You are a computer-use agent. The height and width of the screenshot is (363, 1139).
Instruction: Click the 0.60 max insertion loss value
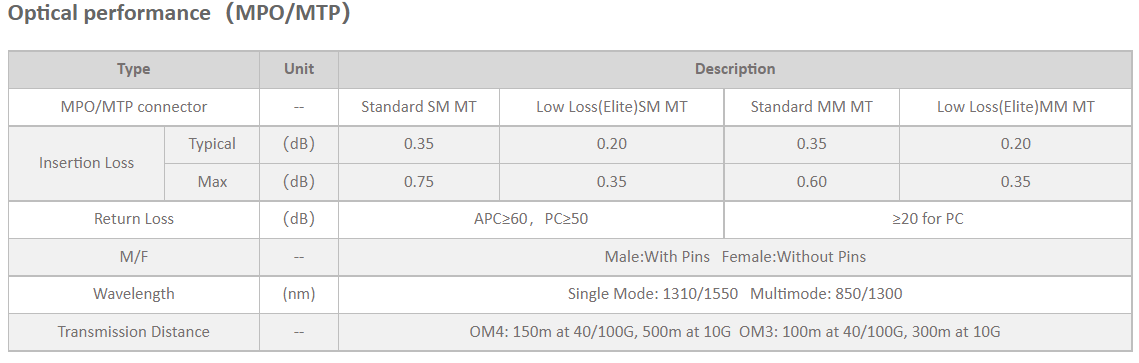click(811, 182)
